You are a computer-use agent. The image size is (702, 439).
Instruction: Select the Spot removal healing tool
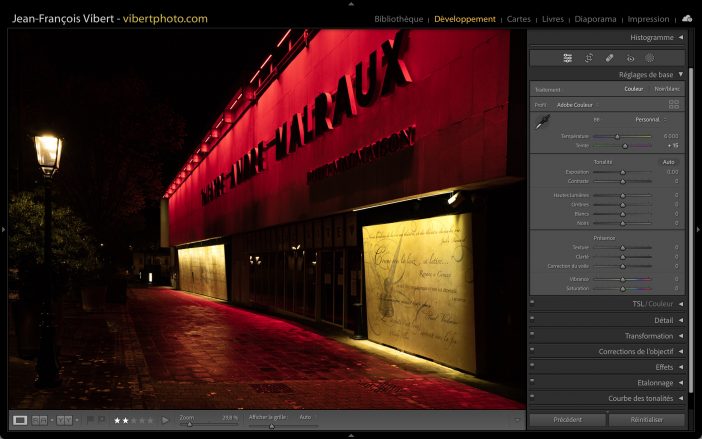(x=610, y=58)
